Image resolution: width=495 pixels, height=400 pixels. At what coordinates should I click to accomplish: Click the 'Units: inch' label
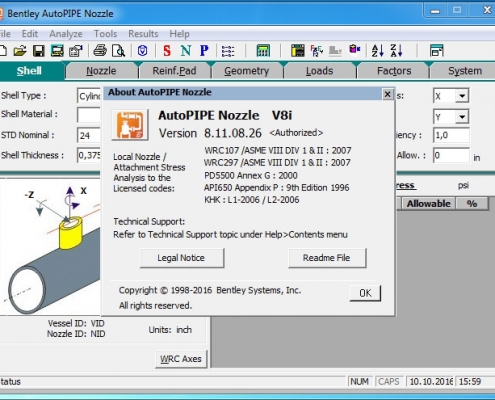click(170, 330)
